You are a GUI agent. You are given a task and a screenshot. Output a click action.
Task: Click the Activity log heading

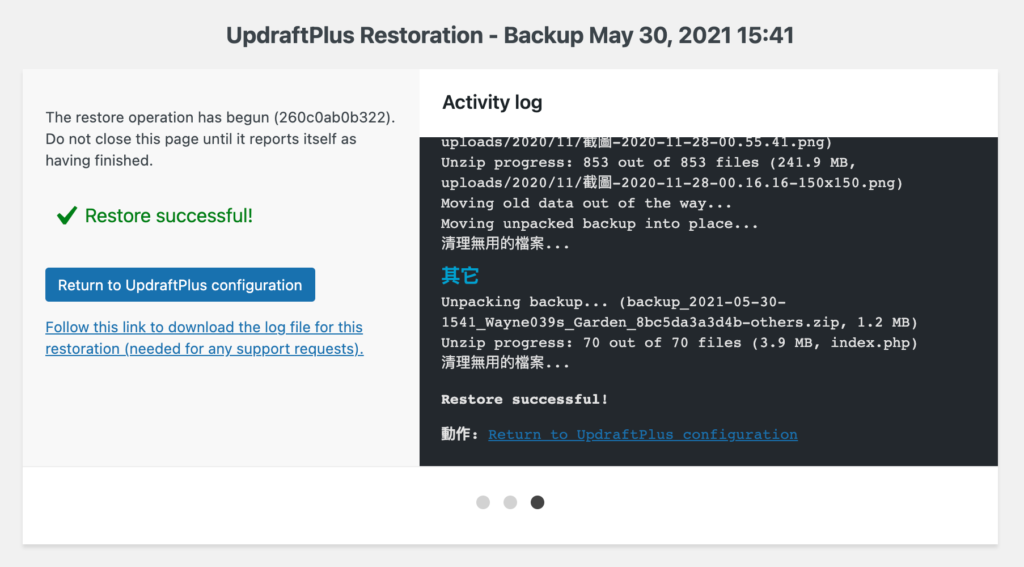(492, 103)
